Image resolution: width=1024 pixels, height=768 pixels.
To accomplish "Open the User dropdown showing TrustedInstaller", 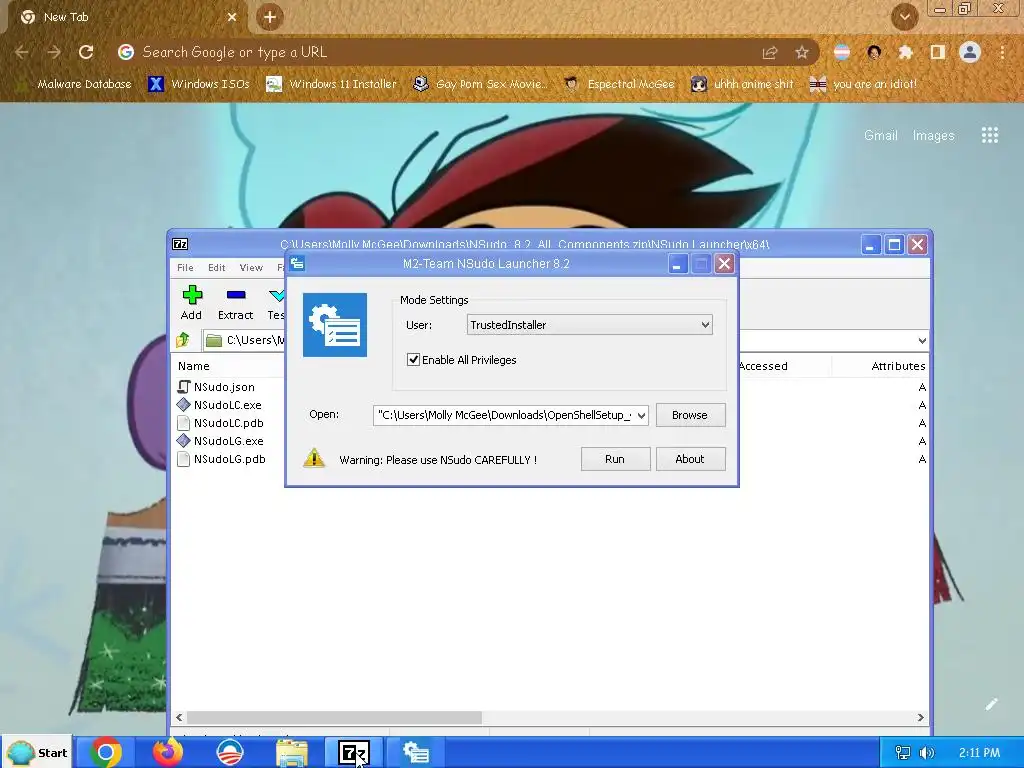I will pos(589,325).
